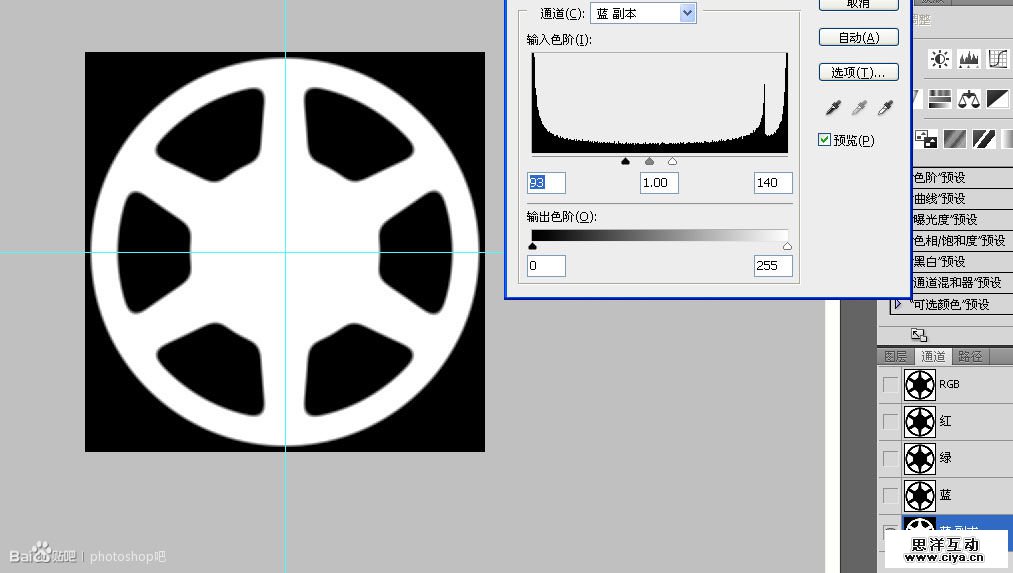The width and height of the screenshot is (1013, 573).
Task: Click the 自动(A) button
Action: pyautogui.click(x=858, y=38)
